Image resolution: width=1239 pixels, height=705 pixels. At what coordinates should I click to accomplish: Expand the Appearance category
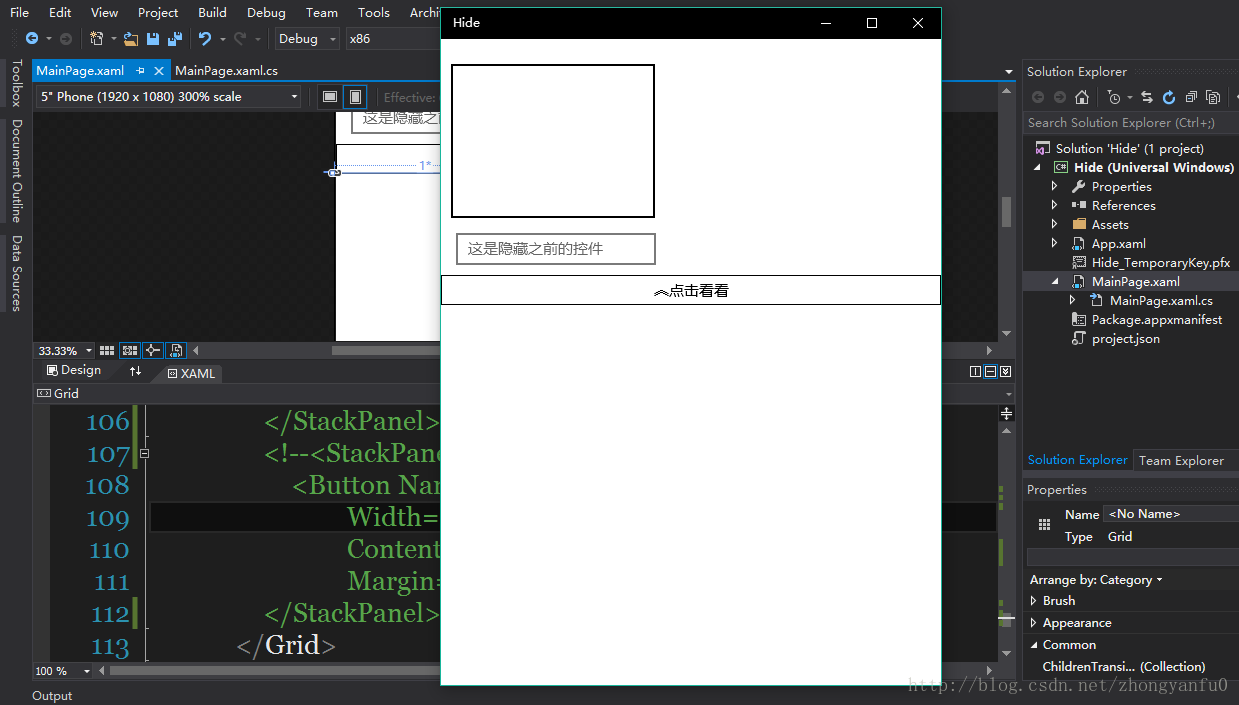pyautogui.click(x=1034, y=623)
